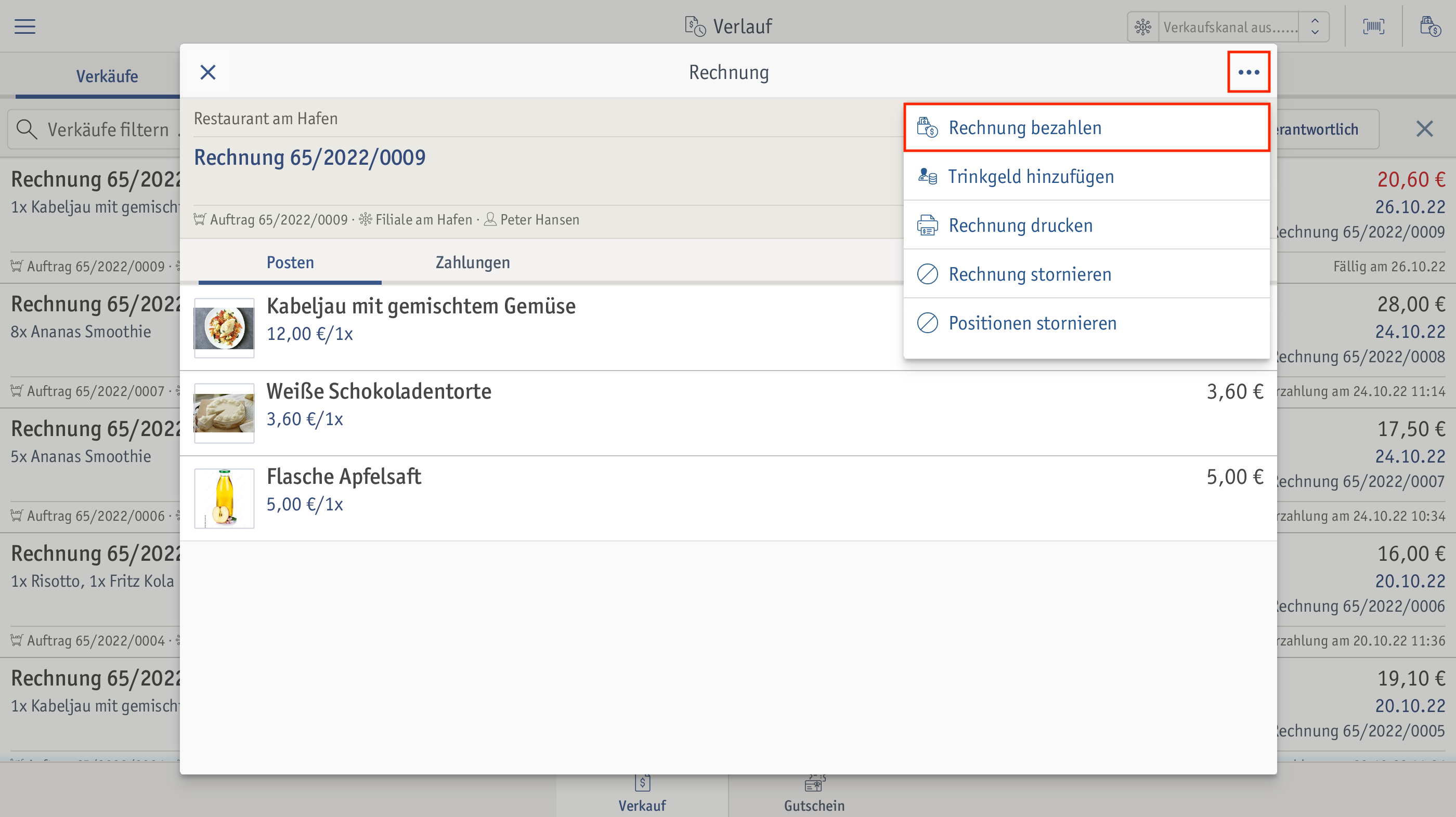This screenshot has height=817, width=1456.
Task: Click the pay invoice icon in menu
Action: [x=928, y=128]
